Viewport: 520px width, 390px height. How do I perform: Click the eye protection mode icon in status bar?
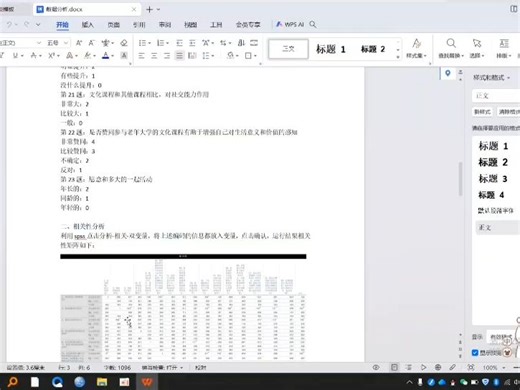(x=376, y=367)
